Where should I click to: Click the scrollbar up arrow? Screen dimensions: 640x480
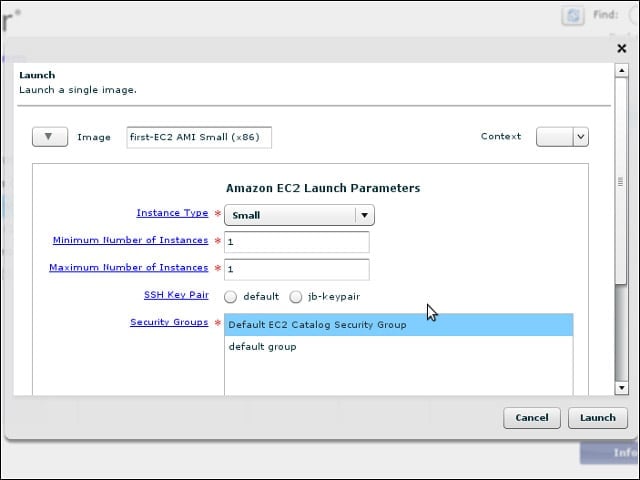621,71
